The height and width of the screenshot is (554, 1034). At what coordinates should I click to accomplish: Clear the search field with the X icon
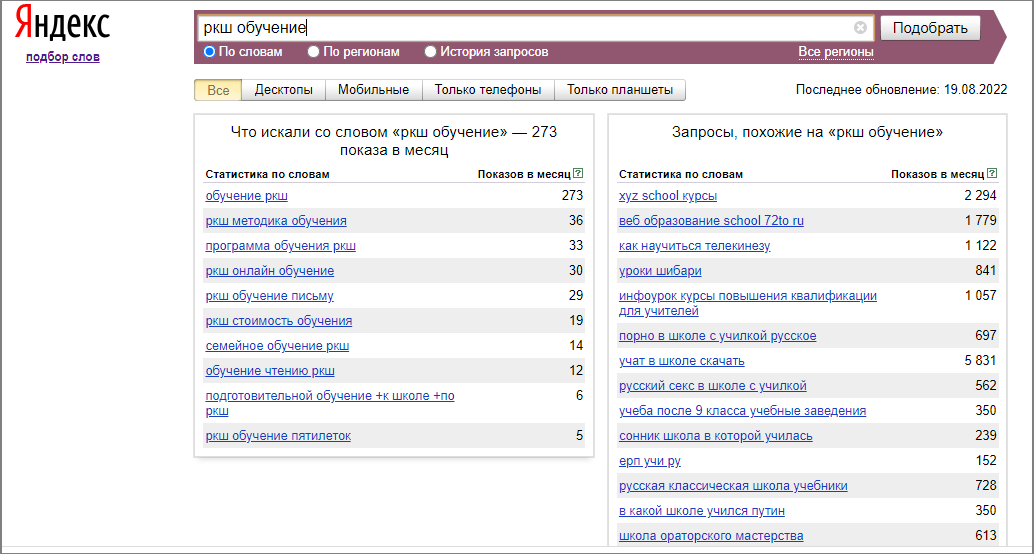(860, 28)
